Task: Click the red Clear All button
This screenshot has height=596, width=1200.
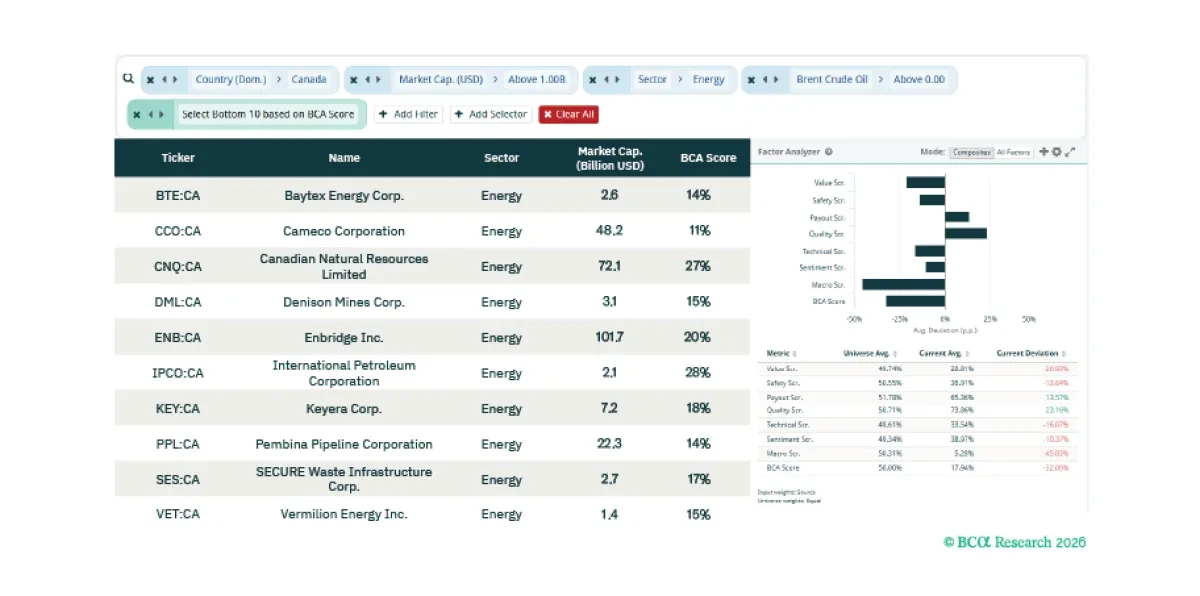Action: pos(569,114)
